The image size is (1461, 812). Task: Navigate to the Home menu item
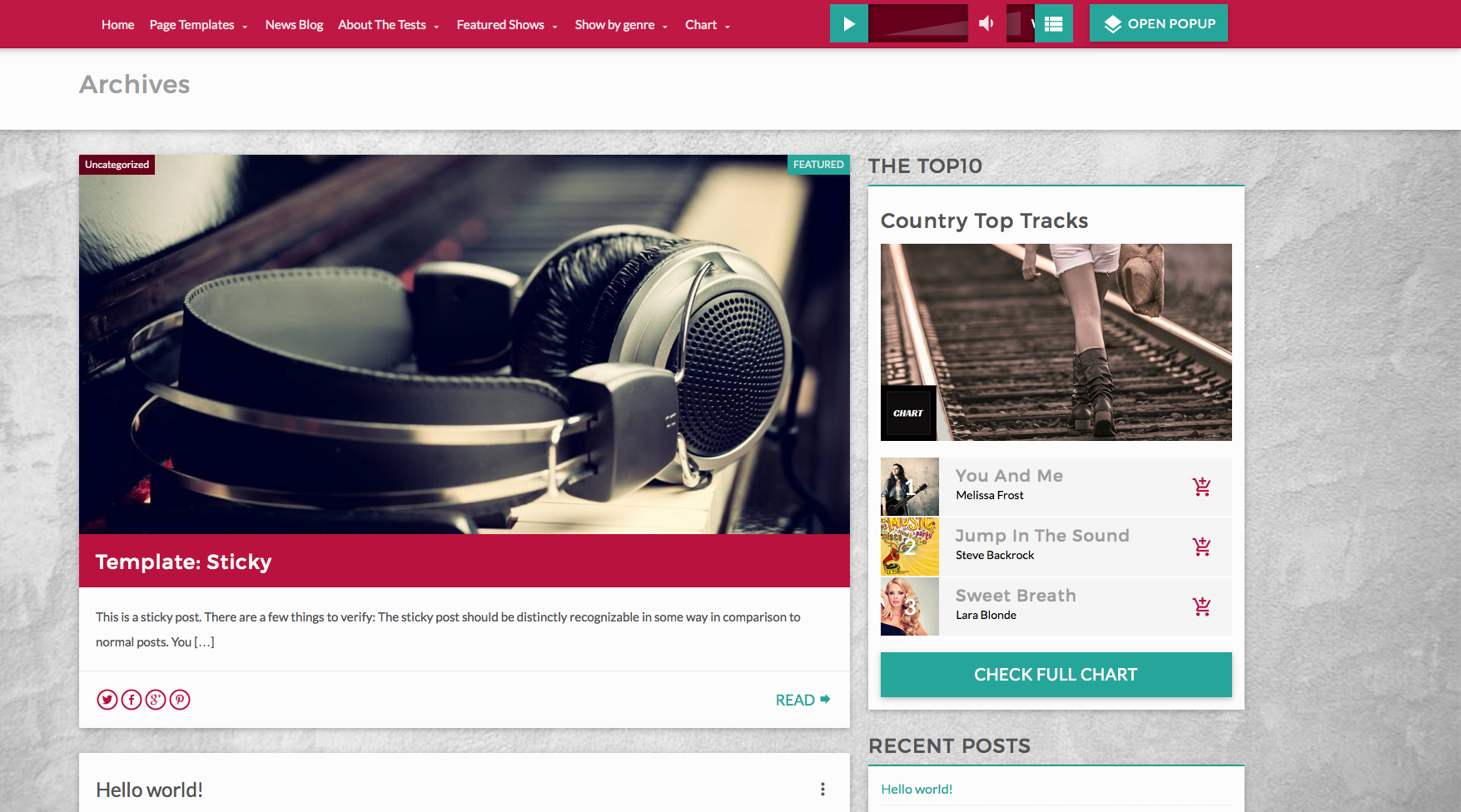click(117, 25)
